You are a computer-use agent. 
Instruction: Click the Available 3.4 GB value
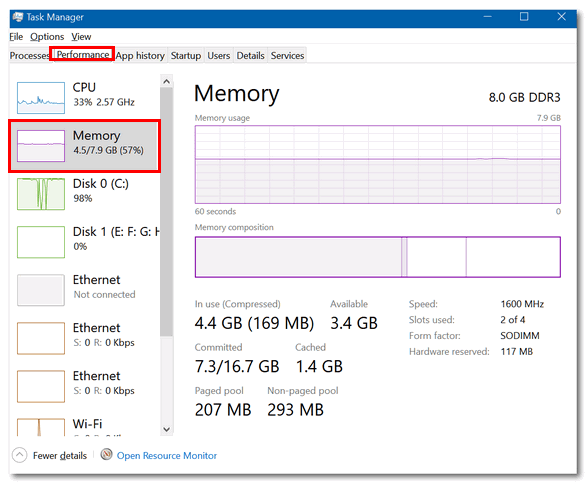click(354, 323)
